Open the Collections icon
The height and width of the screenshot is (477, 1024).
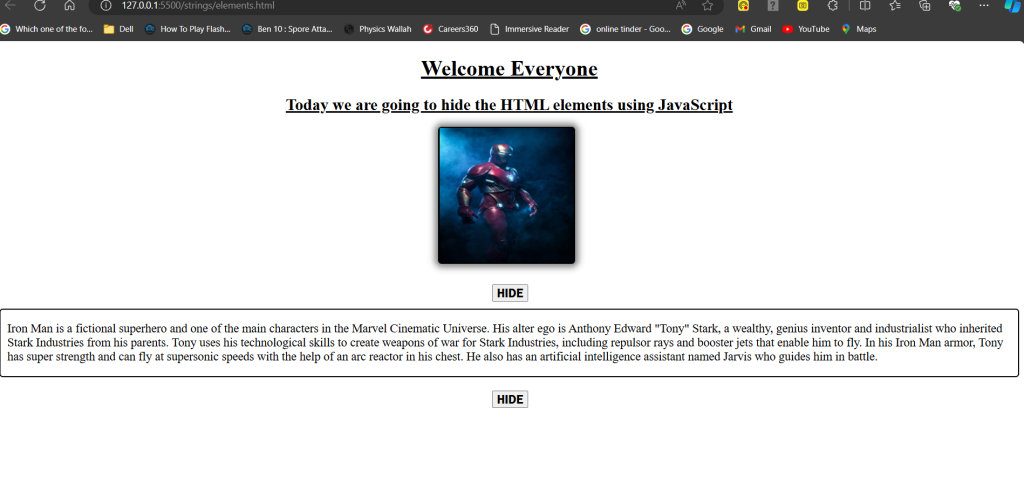924,5
